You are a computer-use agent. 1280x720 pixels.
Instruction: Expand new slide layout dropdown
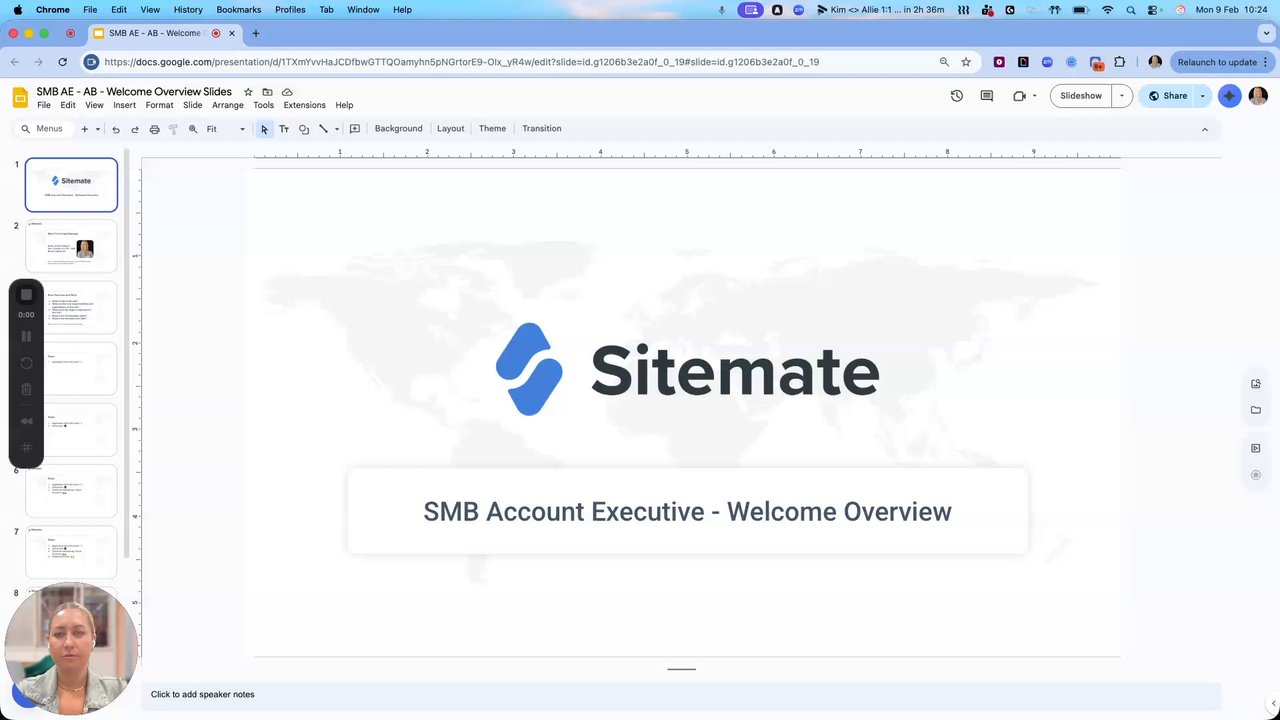tap(97, 129)
